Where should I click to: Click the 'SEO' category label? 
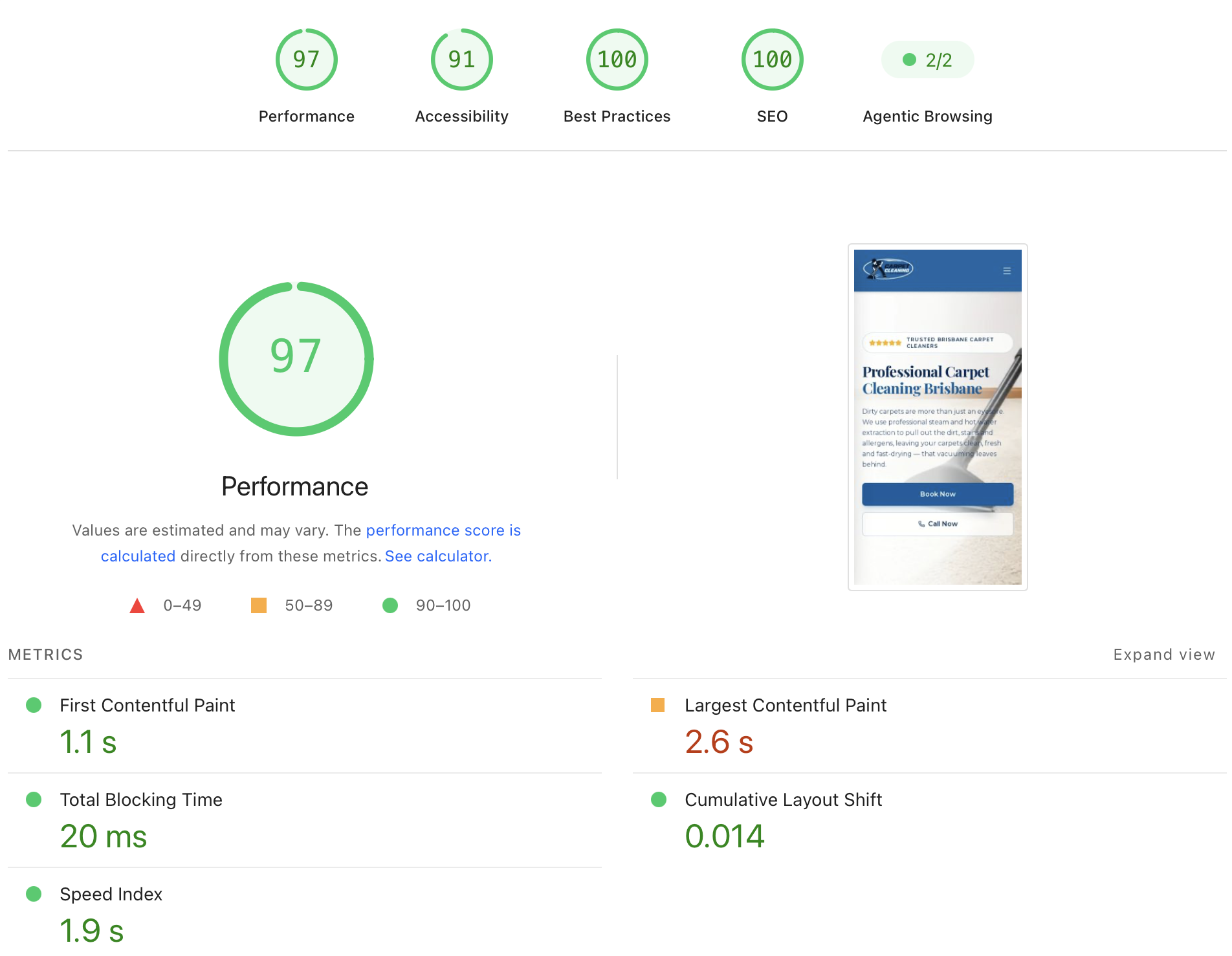point(773,116)
